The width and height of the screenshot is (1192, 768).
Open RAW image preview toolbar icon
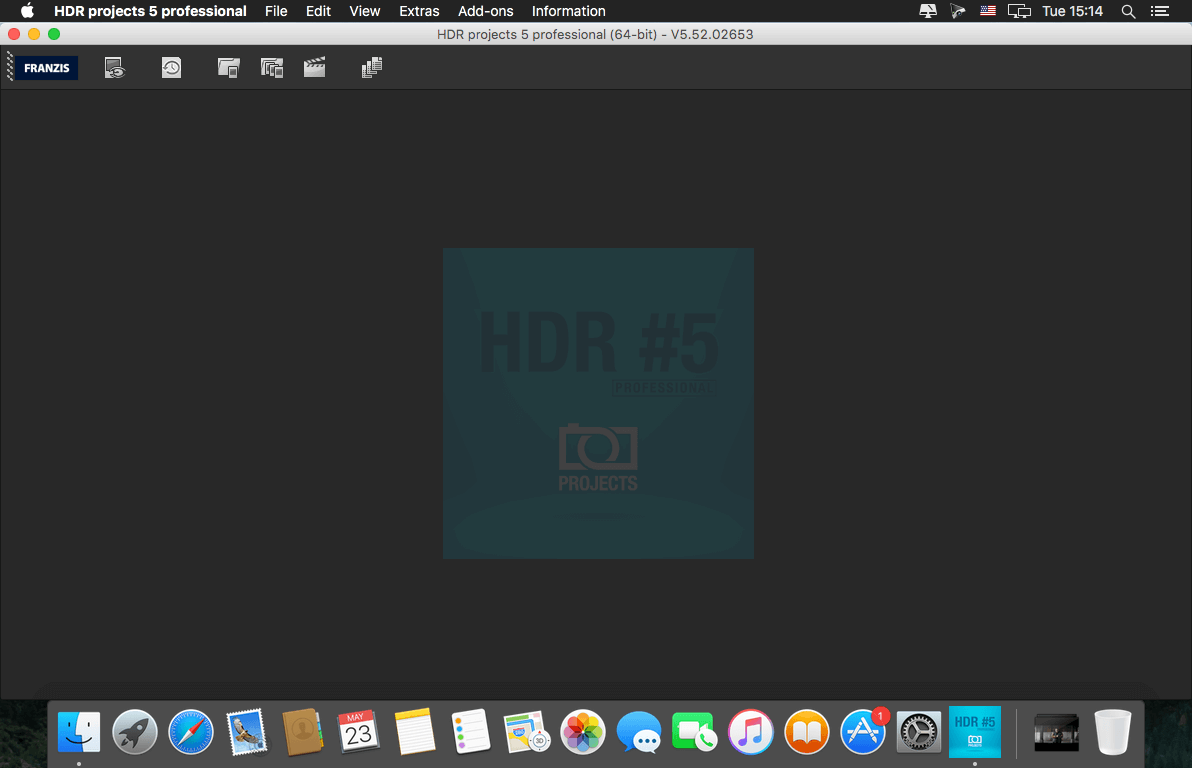coord(115,68)
